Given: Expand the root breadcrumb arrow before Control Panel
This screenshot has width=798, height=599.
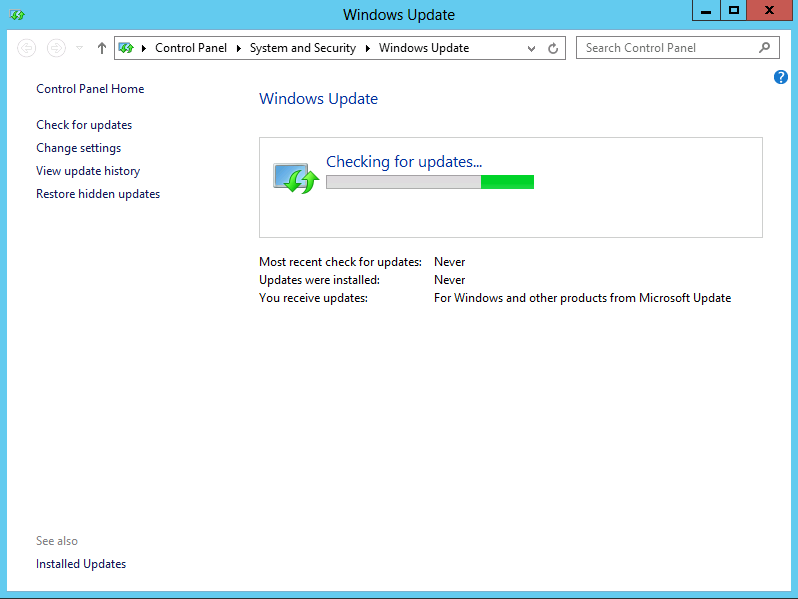Looking at the screenshot, I should 144,48.
